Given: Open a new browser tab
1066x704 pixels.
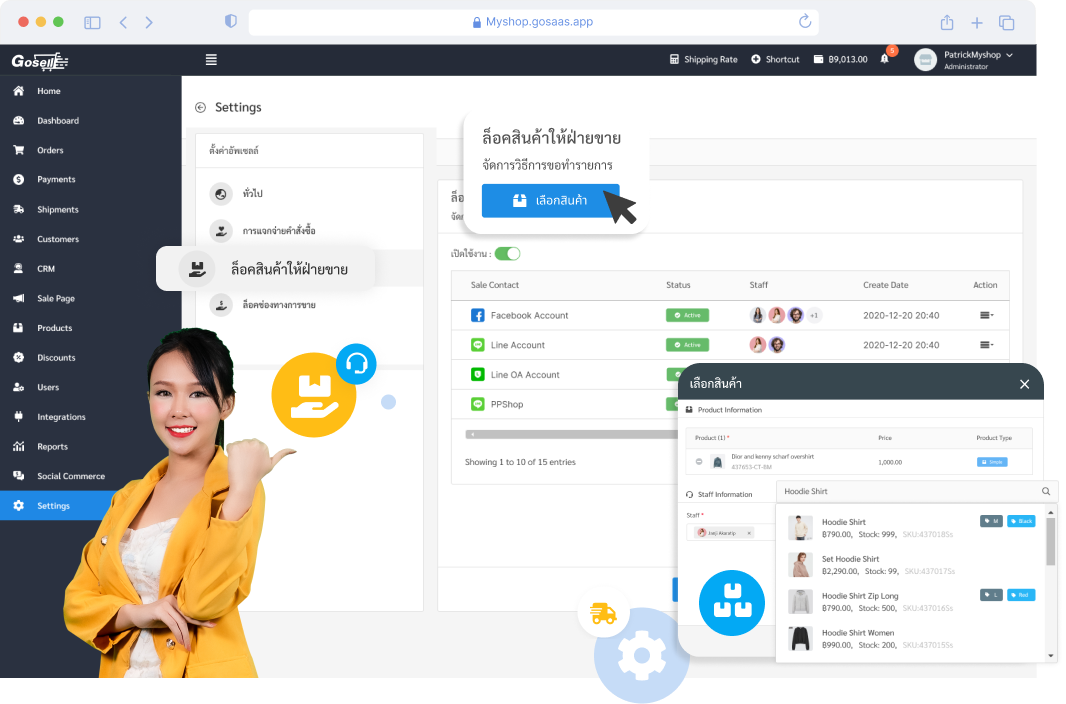Looking at the screenshot, I should tap(977, 23).
